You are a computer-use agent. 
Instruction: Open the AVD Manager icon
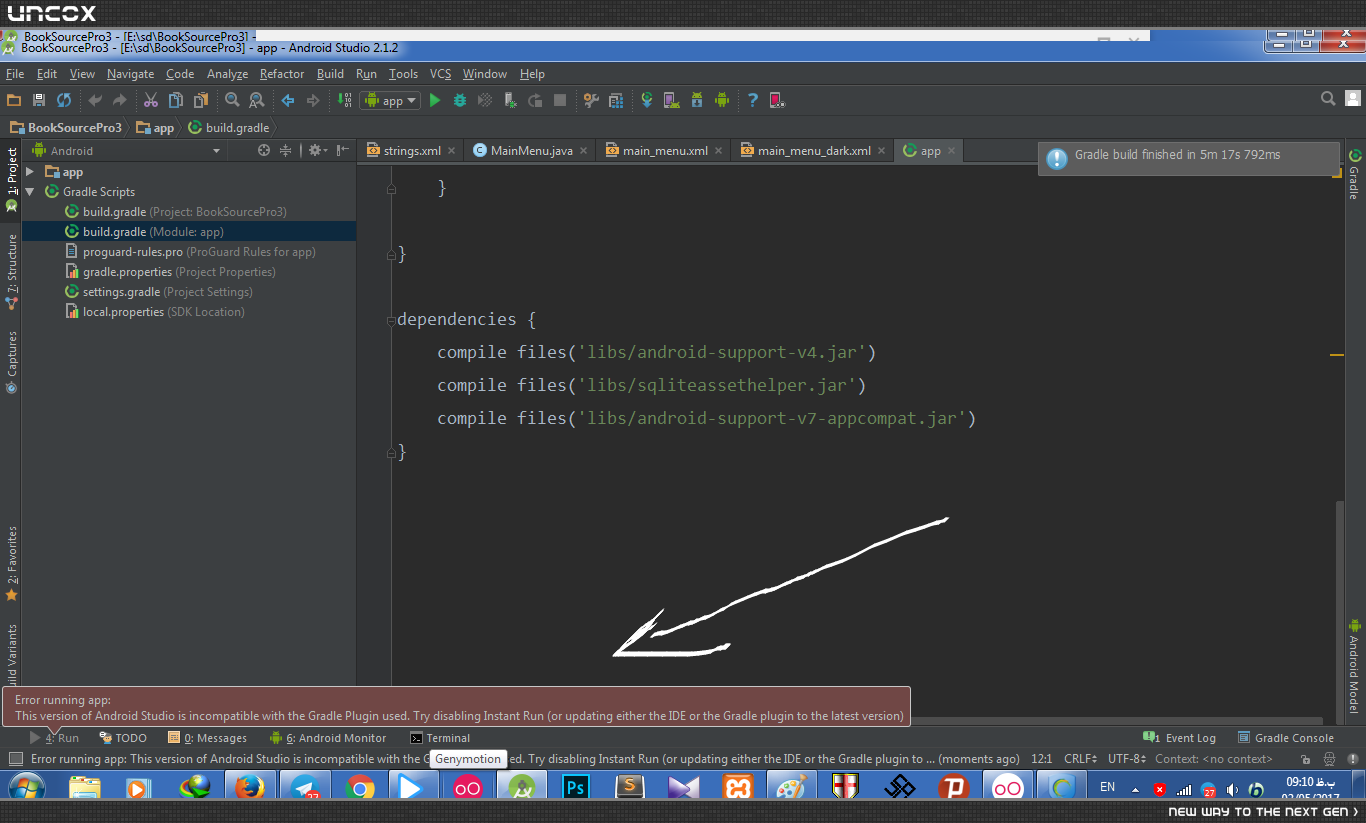(x=672, y=100)
